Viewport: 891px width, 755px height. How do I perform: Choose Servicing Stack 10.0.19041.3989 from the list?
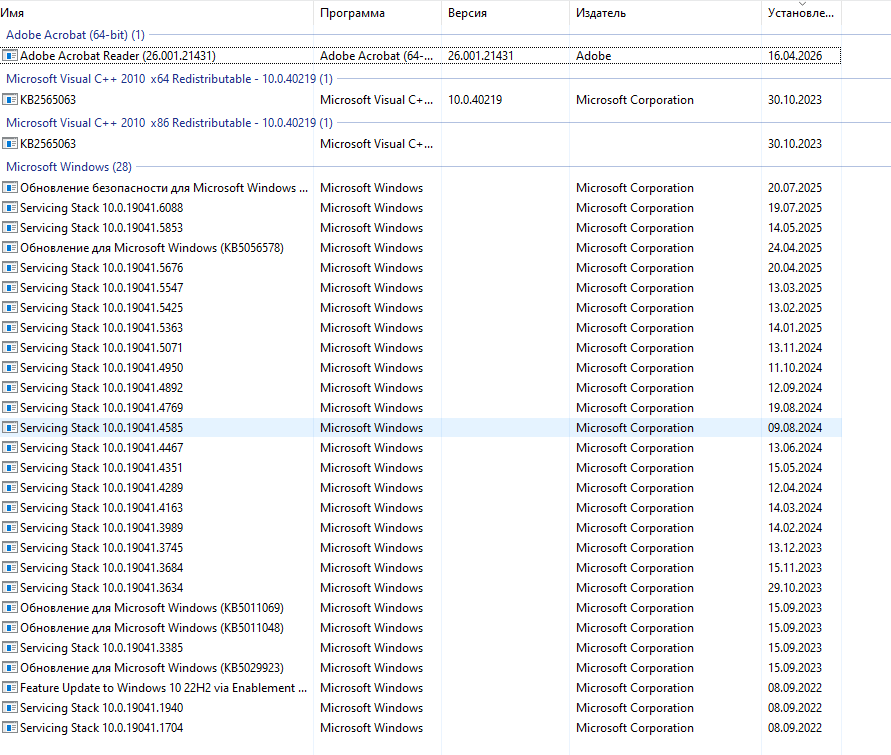click(x=102, y=528)
